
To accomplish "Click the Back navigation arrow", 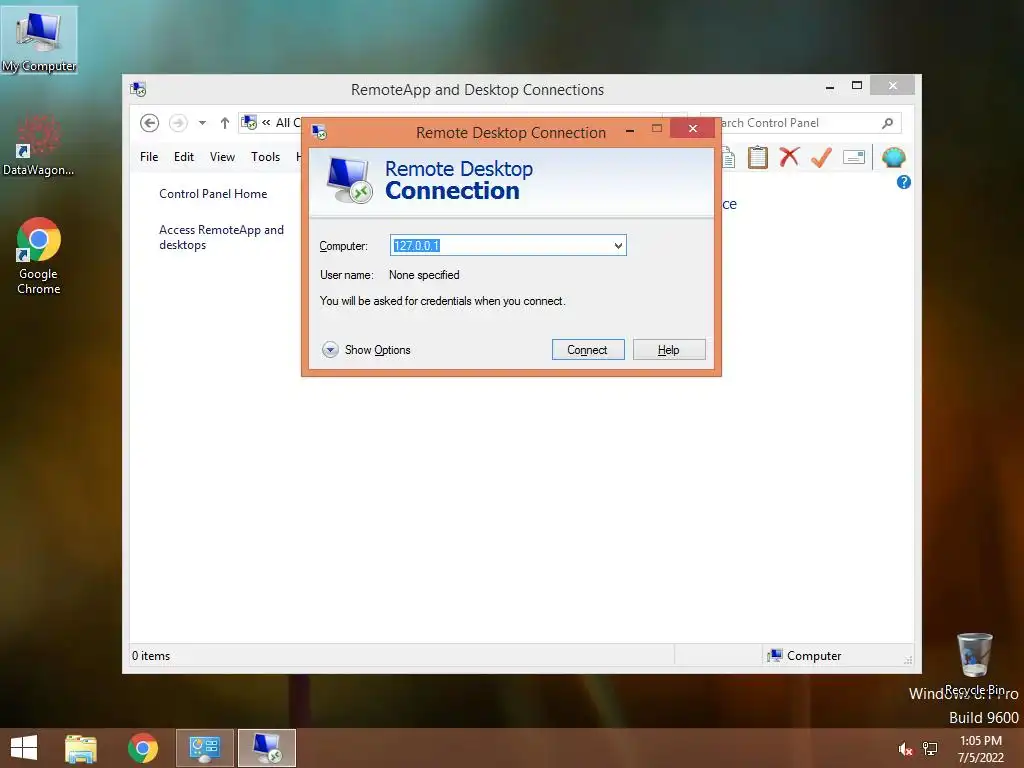I will click(150, 123).
